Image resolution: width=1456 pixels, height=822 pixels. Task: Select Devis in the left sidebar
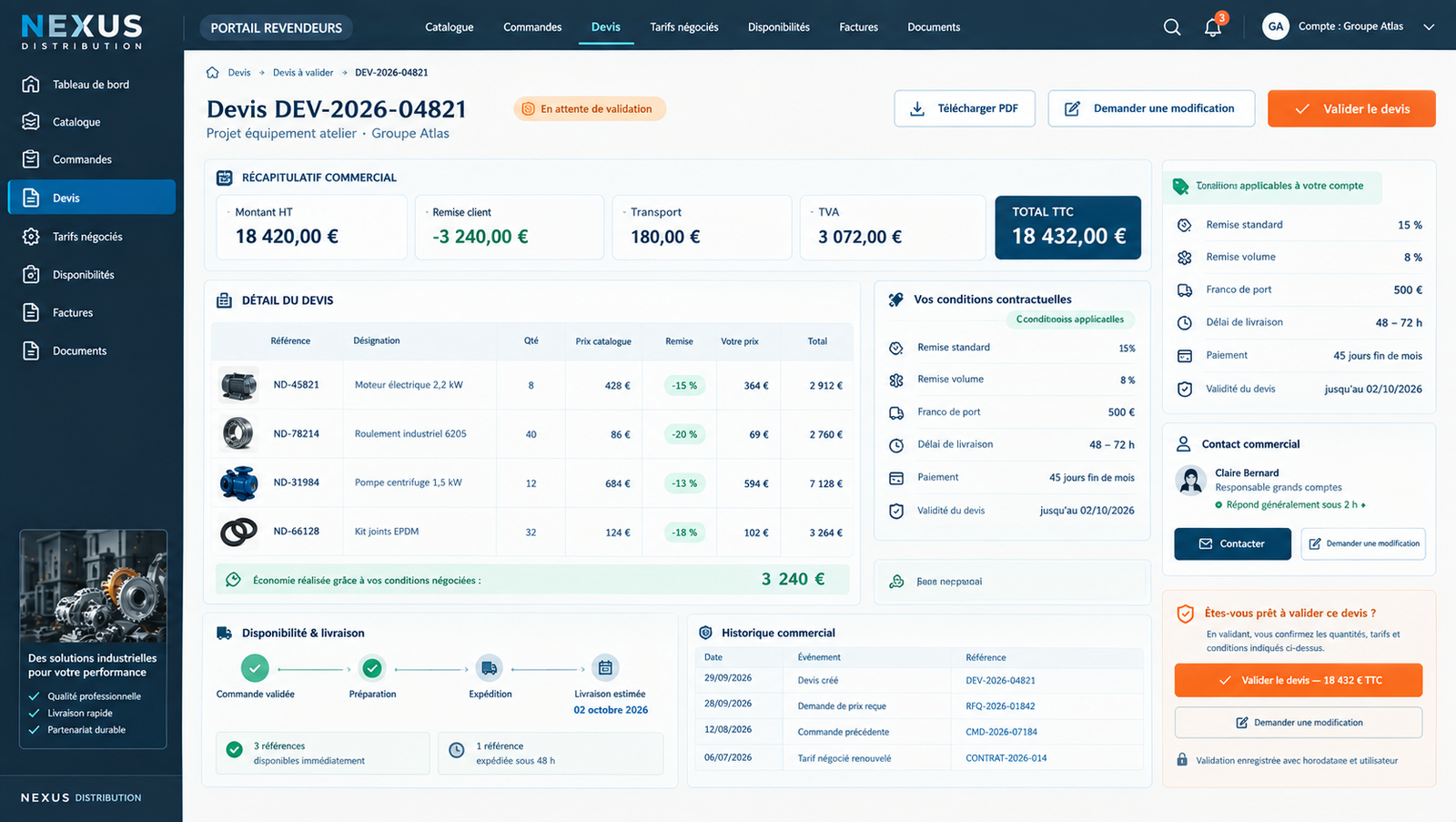point(92,198)
